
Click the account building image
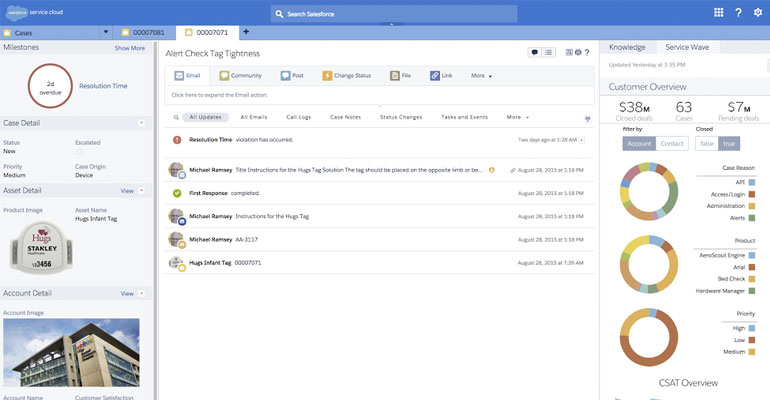(x=71, y=353)
